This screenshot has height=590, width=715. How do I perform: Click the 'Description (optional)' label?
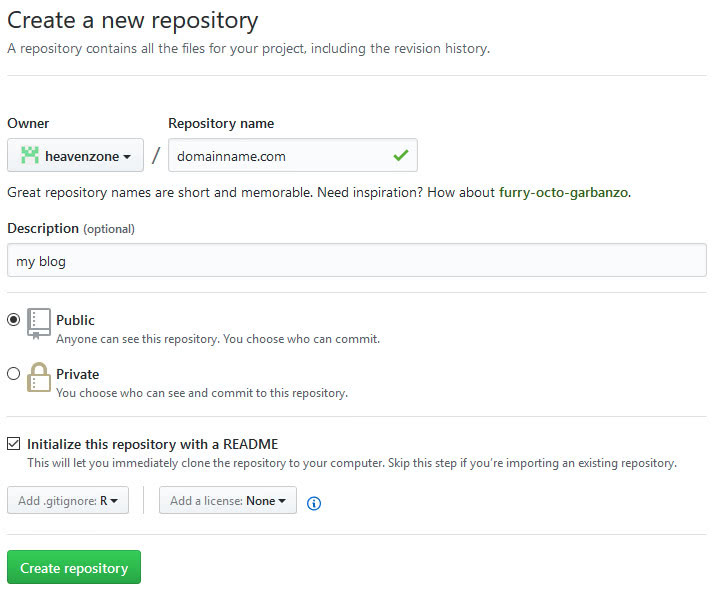[x=71, y=228]
